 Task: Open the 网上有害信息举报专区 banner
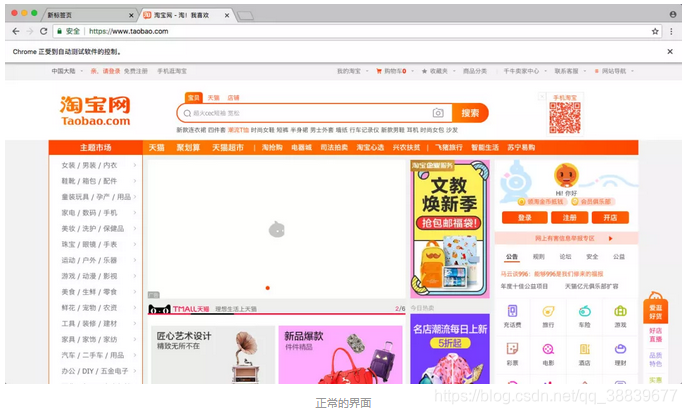566,238
